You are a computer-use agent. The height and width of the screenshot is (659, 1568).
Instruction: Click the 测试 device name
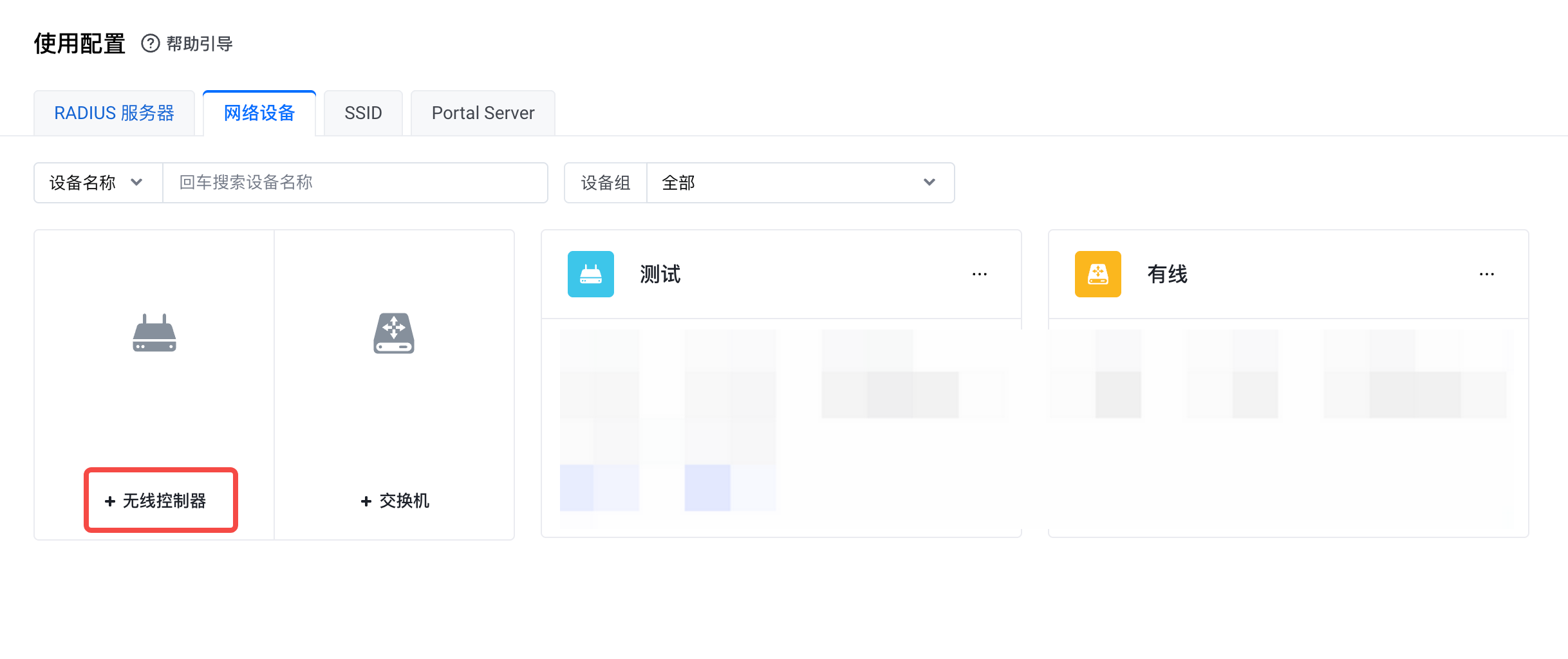point(660,274)
